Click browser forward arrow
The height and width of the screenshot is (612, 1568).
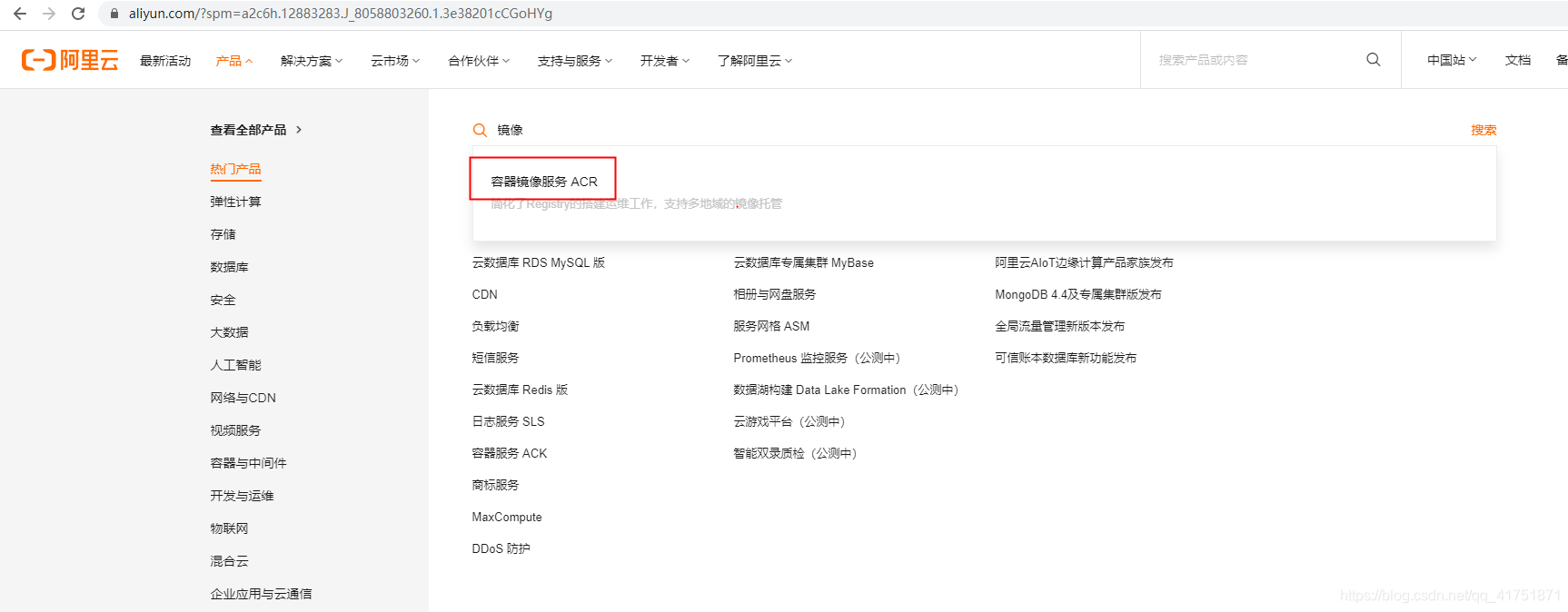tap(49, 14)
